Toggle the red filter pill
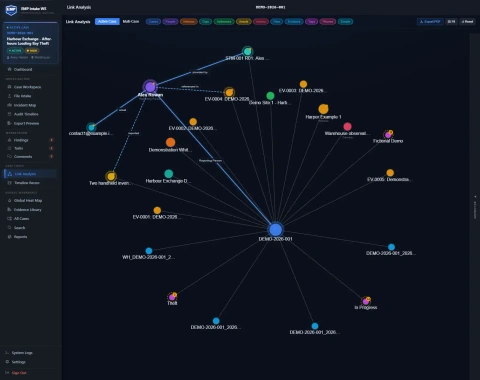 [261, 22]
